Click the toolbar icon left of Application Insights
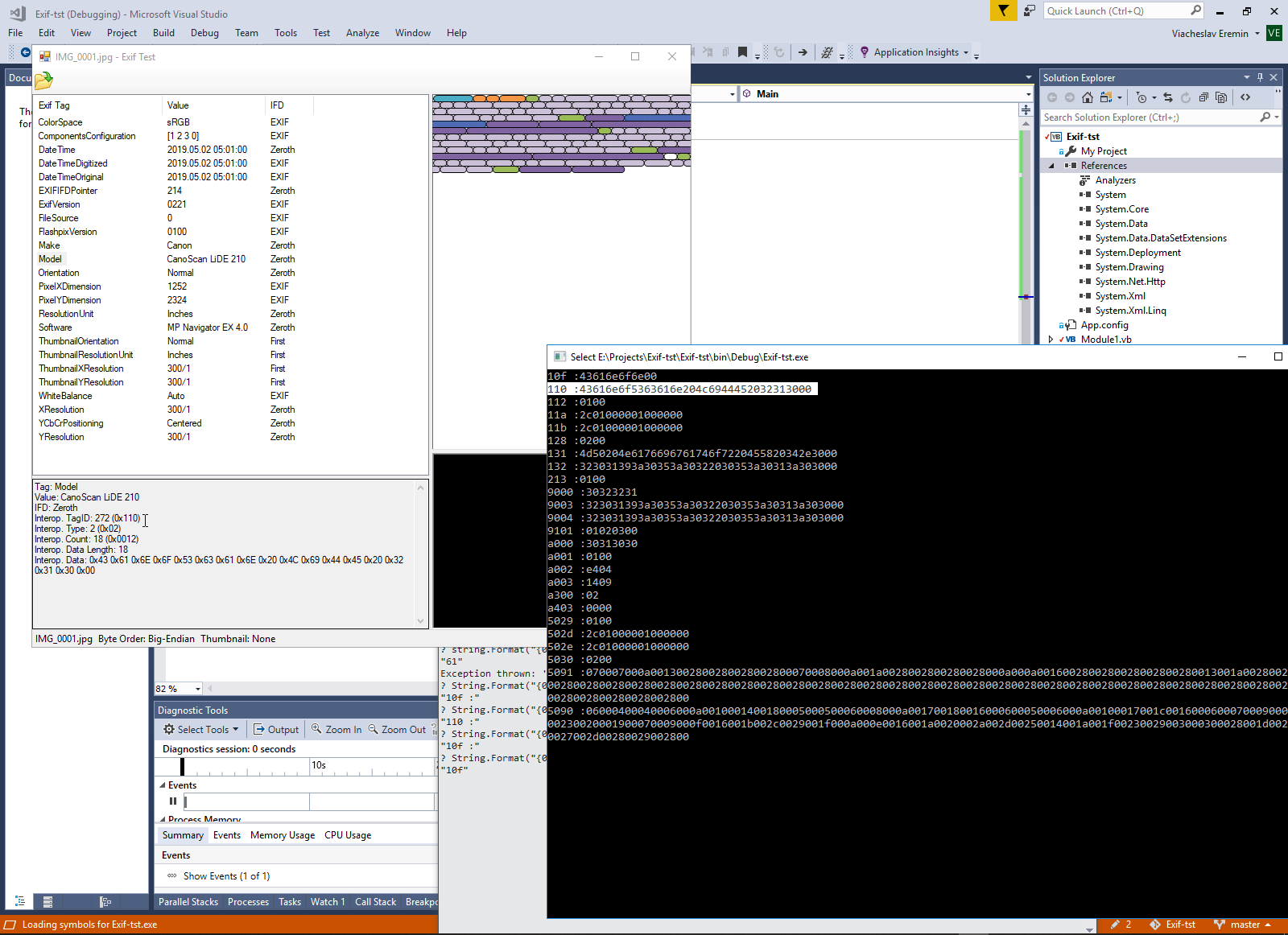This screenshot has width=1288, height=935. (827, 52)
